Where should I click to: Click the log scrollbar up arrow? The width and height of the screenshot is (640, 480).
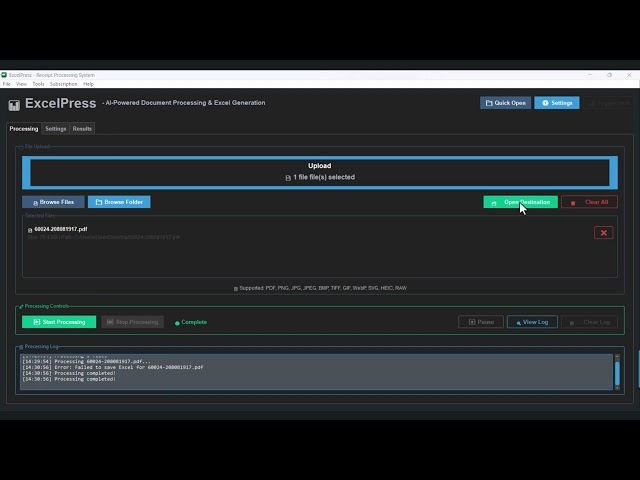pyautogui.click(x=617, y=357)
